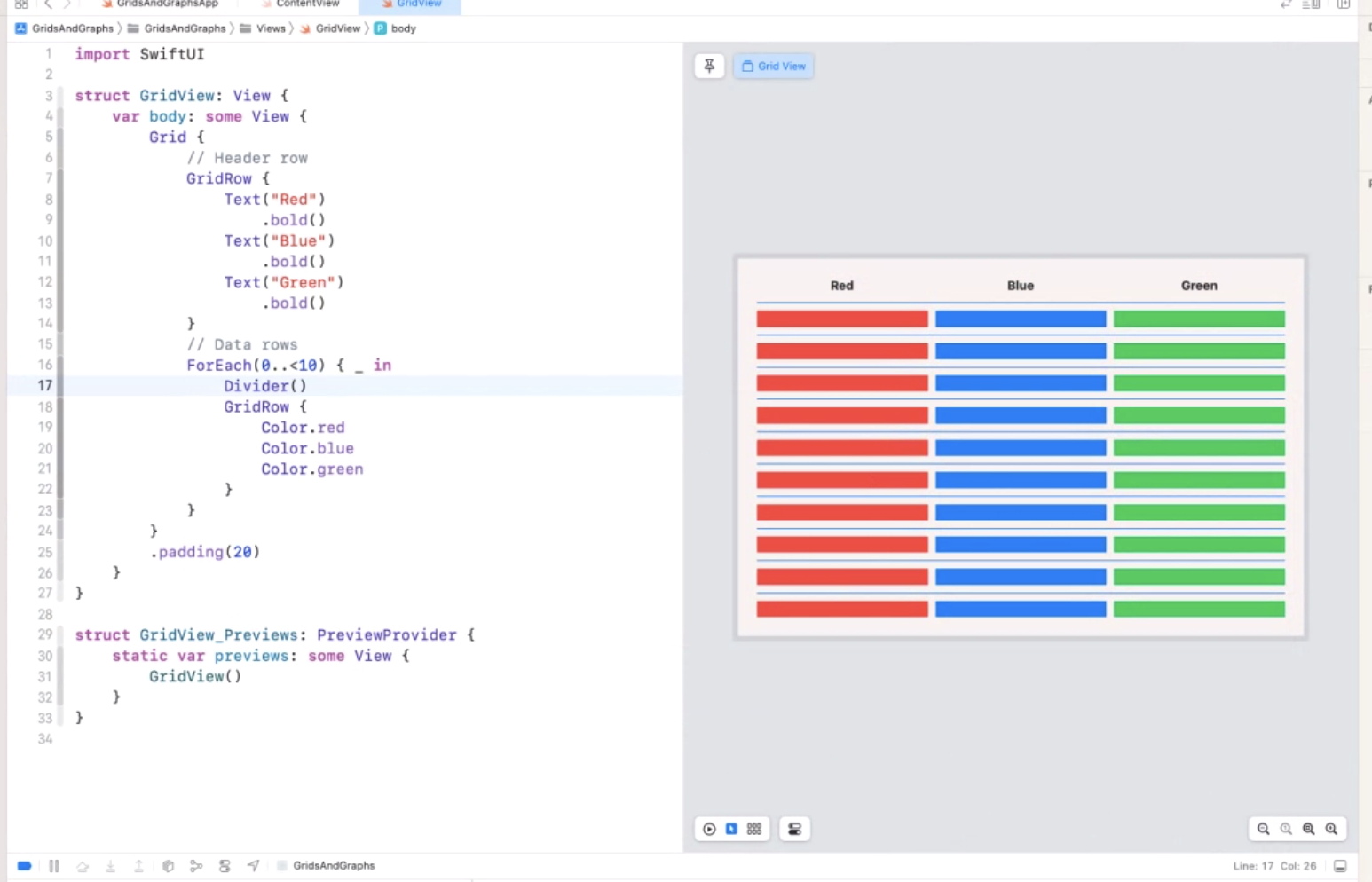Click GridView() call on line 31
The height and width of the screenshot is (882, 1372).
(195, 676)
